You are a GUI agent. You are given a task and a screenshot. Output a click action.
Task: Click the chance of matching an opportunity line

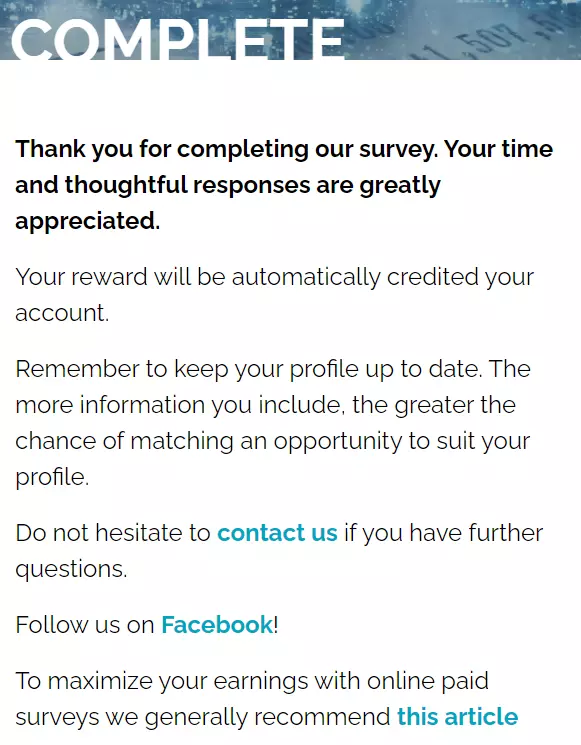273,441
